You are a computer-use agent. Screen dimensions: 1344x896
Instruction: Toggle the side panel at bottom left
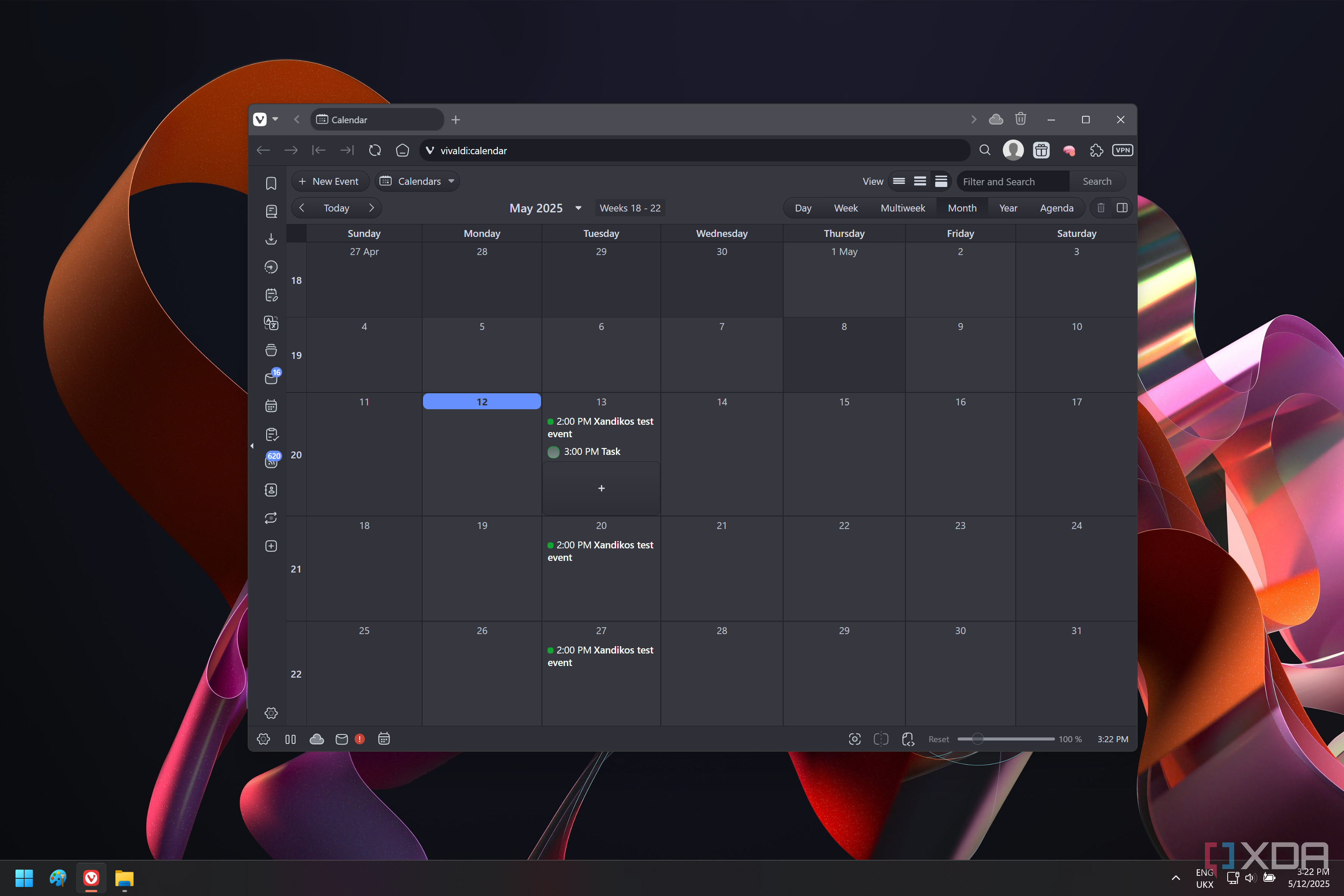[x=290, y=739]
